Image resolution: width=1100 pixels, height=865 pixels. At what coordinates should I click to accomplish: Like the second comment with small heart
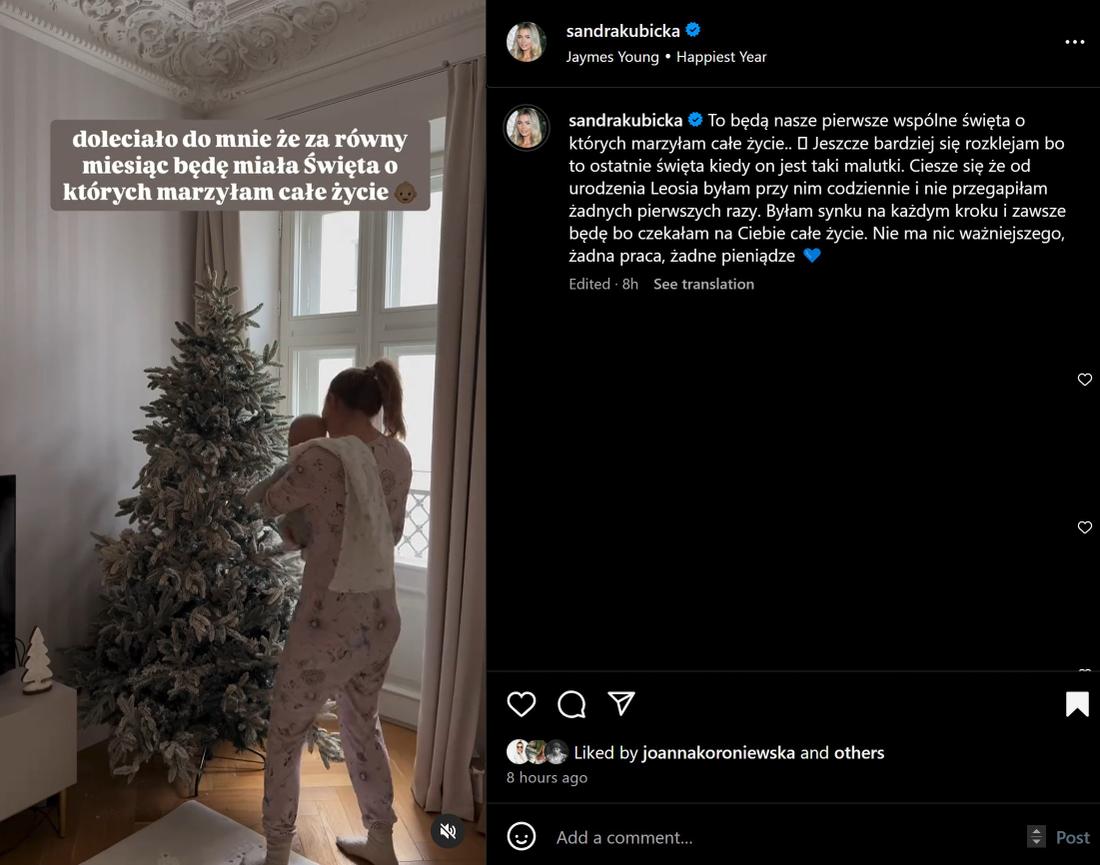1085,527
